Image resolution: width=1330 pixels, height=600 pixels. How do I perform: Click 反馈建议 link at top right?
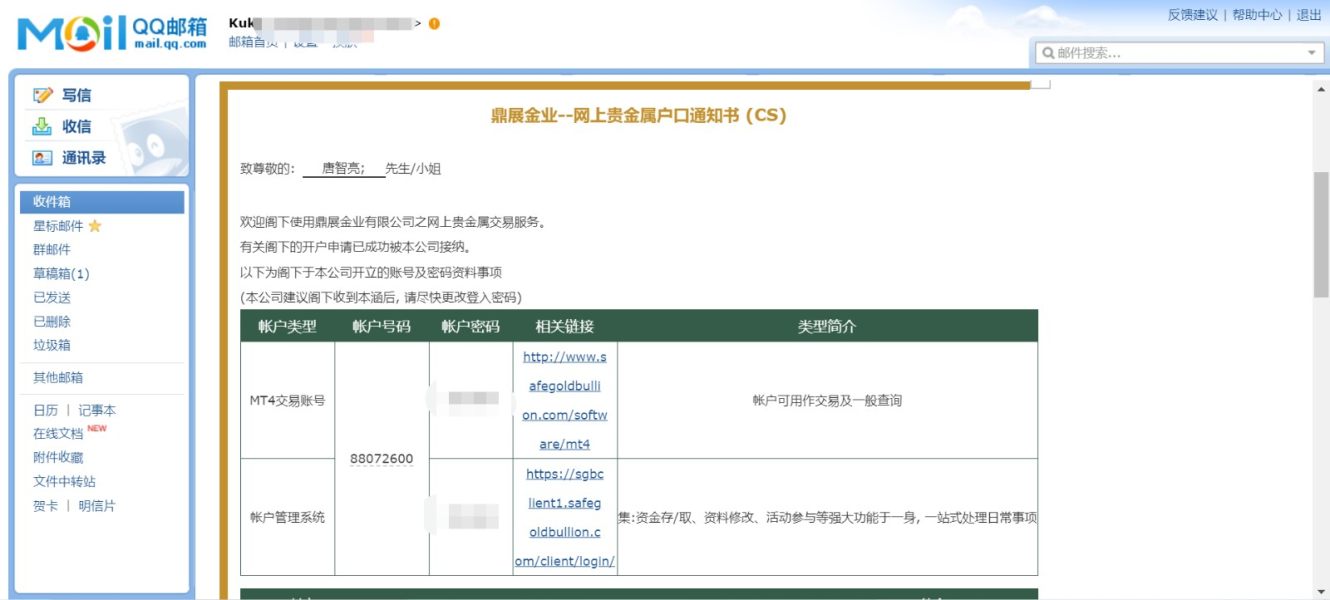1193,15
